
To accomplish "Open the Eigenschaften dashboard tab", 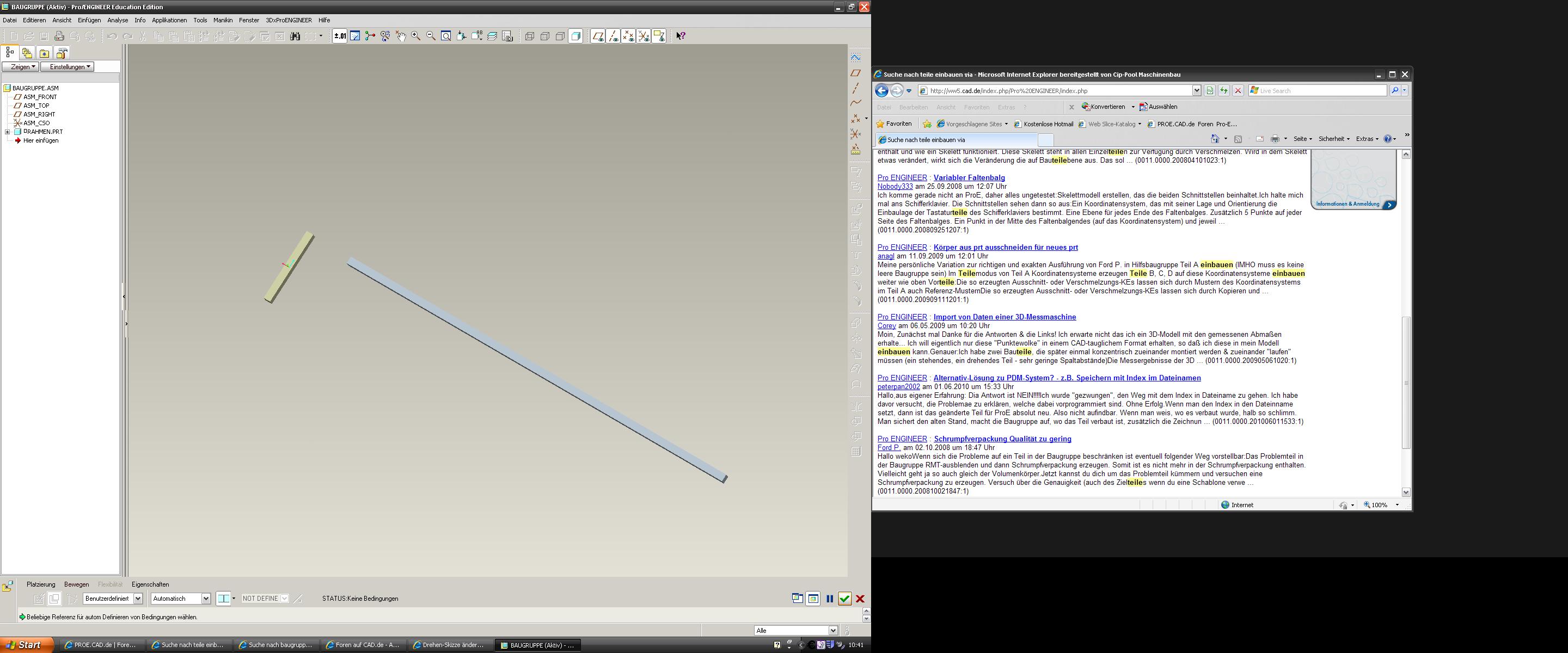I will [150, 584].
